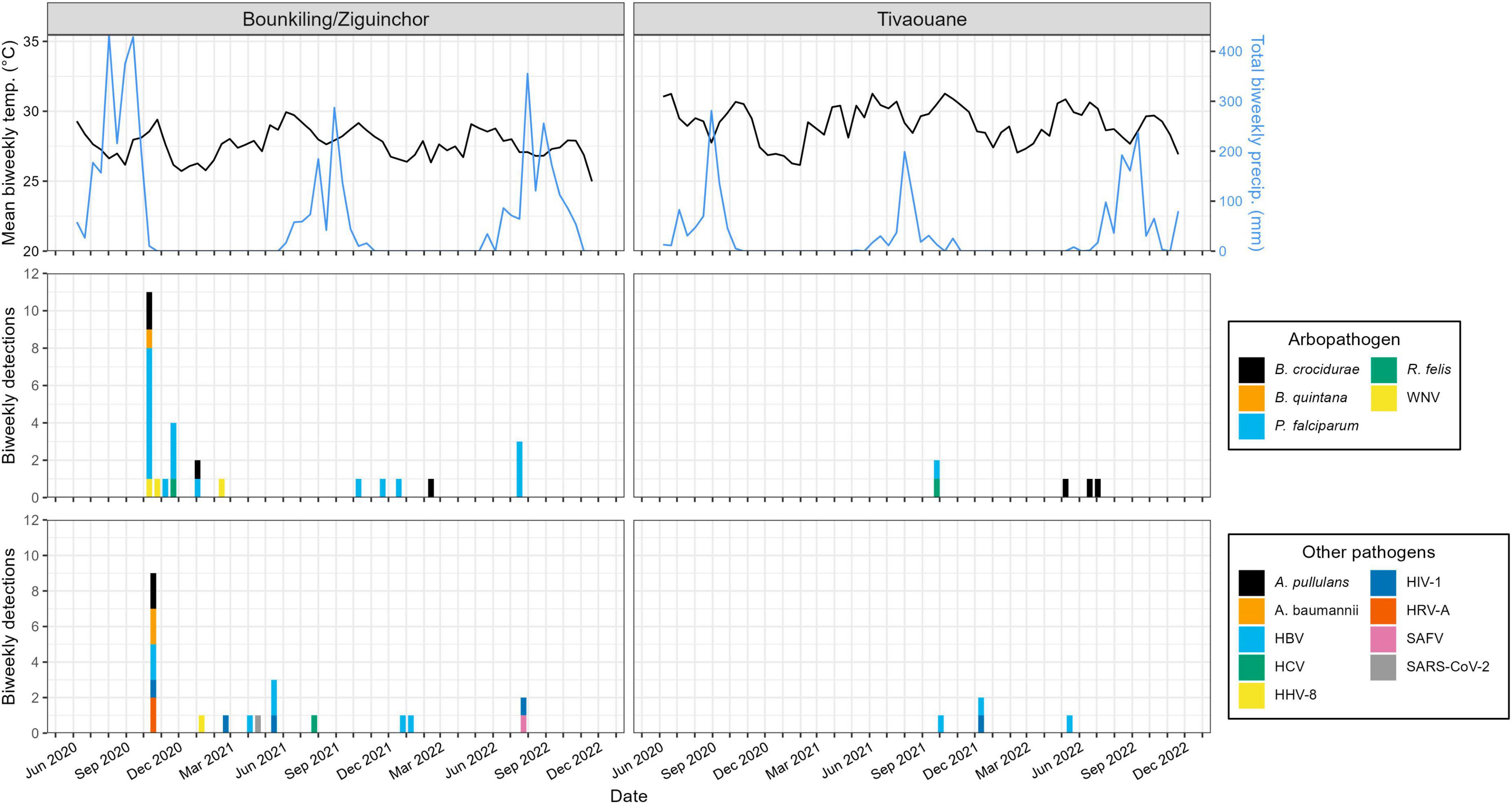This screenshot has width=1512, height=804.
Task: Click the tallest other-pathogens bar in Bounkiling/Ziguinchor
Action: coord(153,653)
